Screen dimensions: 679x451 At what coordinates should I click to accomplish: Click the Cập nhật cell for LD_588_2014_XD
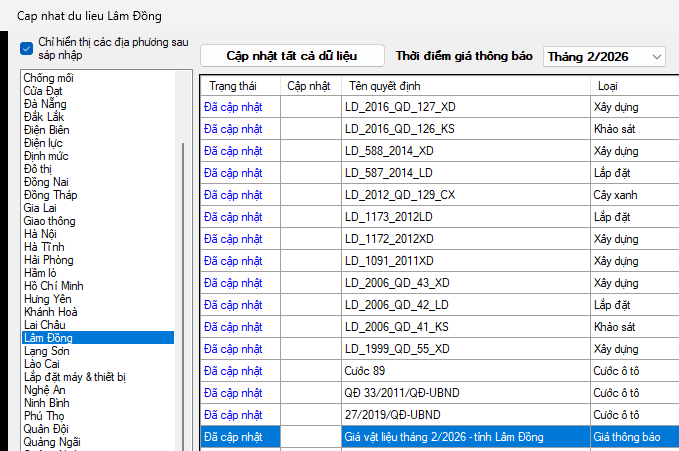309,151
